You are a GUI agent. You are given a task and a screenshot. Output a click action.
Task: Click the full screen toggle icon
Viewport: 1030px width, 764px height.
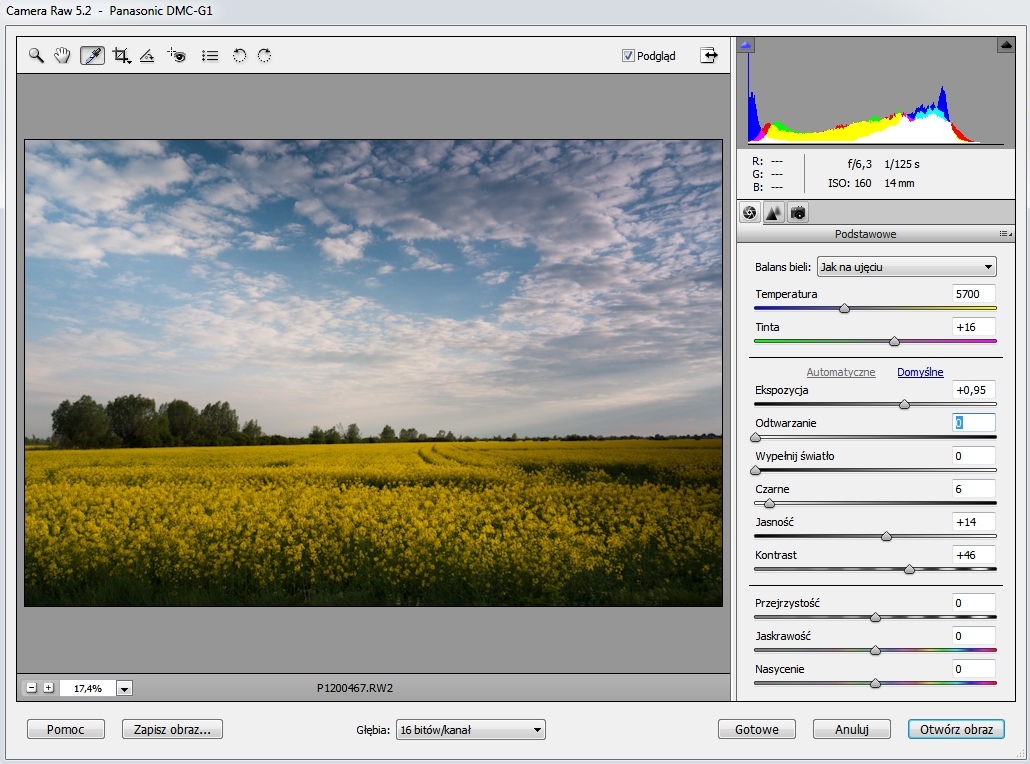coord(709,56)
